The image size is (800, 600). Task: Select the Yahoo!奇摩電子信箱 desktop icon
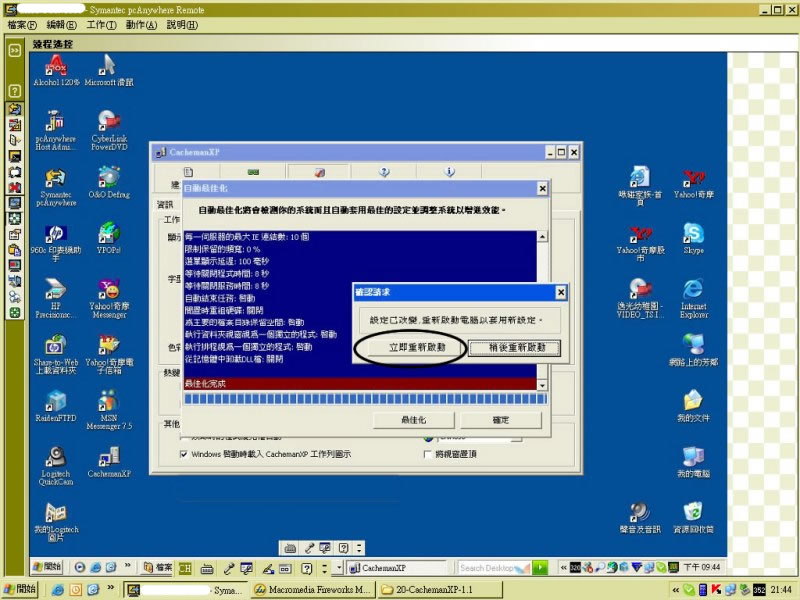tap(109, 355)
